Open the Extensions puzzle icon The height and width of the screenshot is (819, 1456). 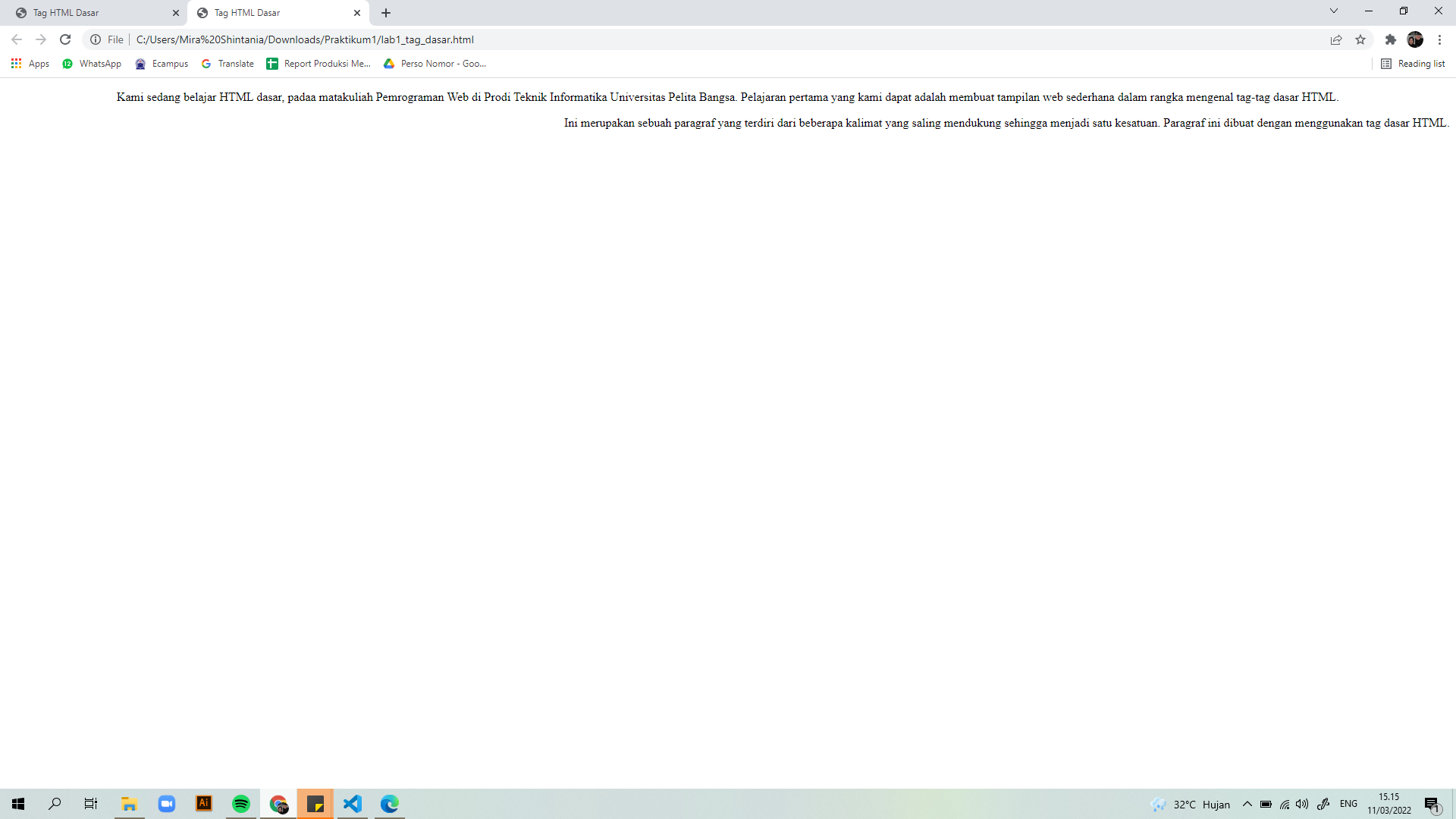click(x=1390, y=39)
